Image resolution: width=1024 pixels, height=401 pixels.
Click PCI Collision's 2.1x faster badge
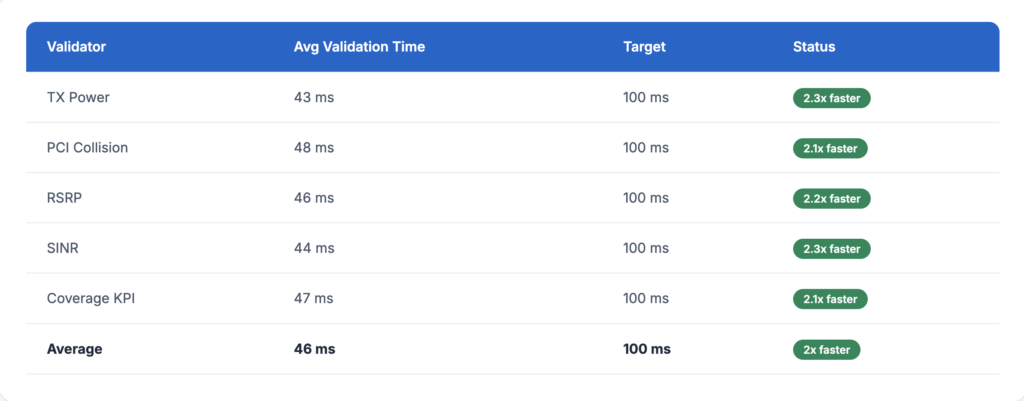point(830,148)
